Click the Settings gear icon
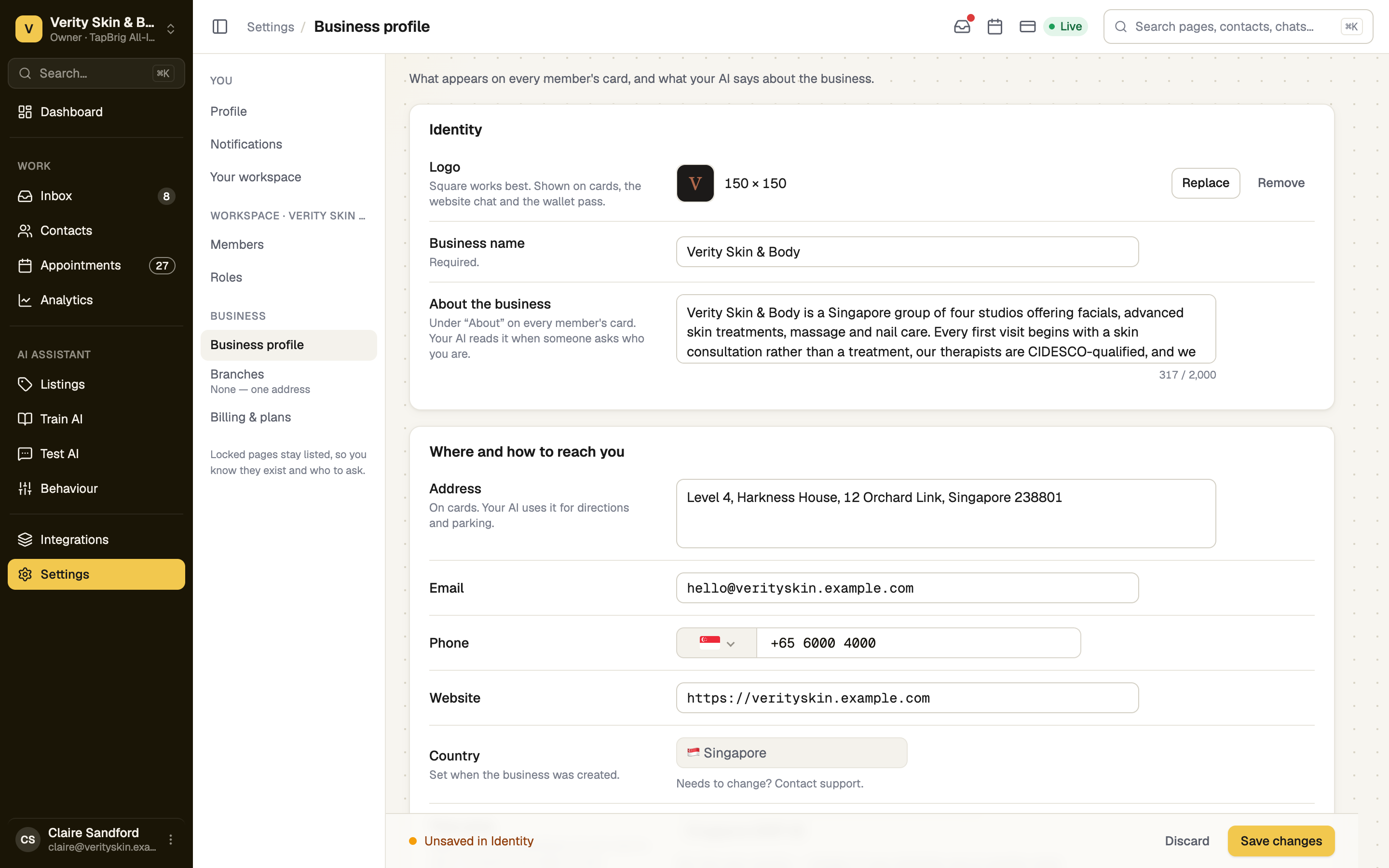The width and height of the screenshot is (1389, 868). point(25,574)
